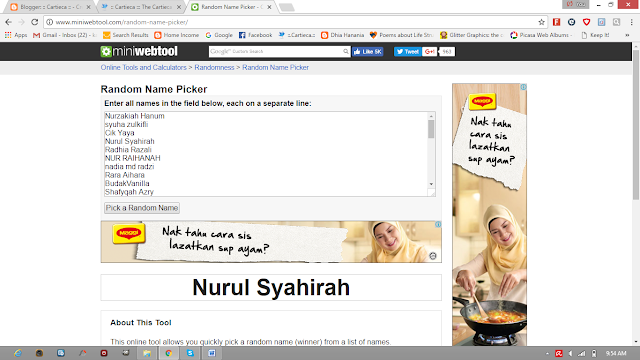Click the gear icon on banner ad

click(433, 256)
